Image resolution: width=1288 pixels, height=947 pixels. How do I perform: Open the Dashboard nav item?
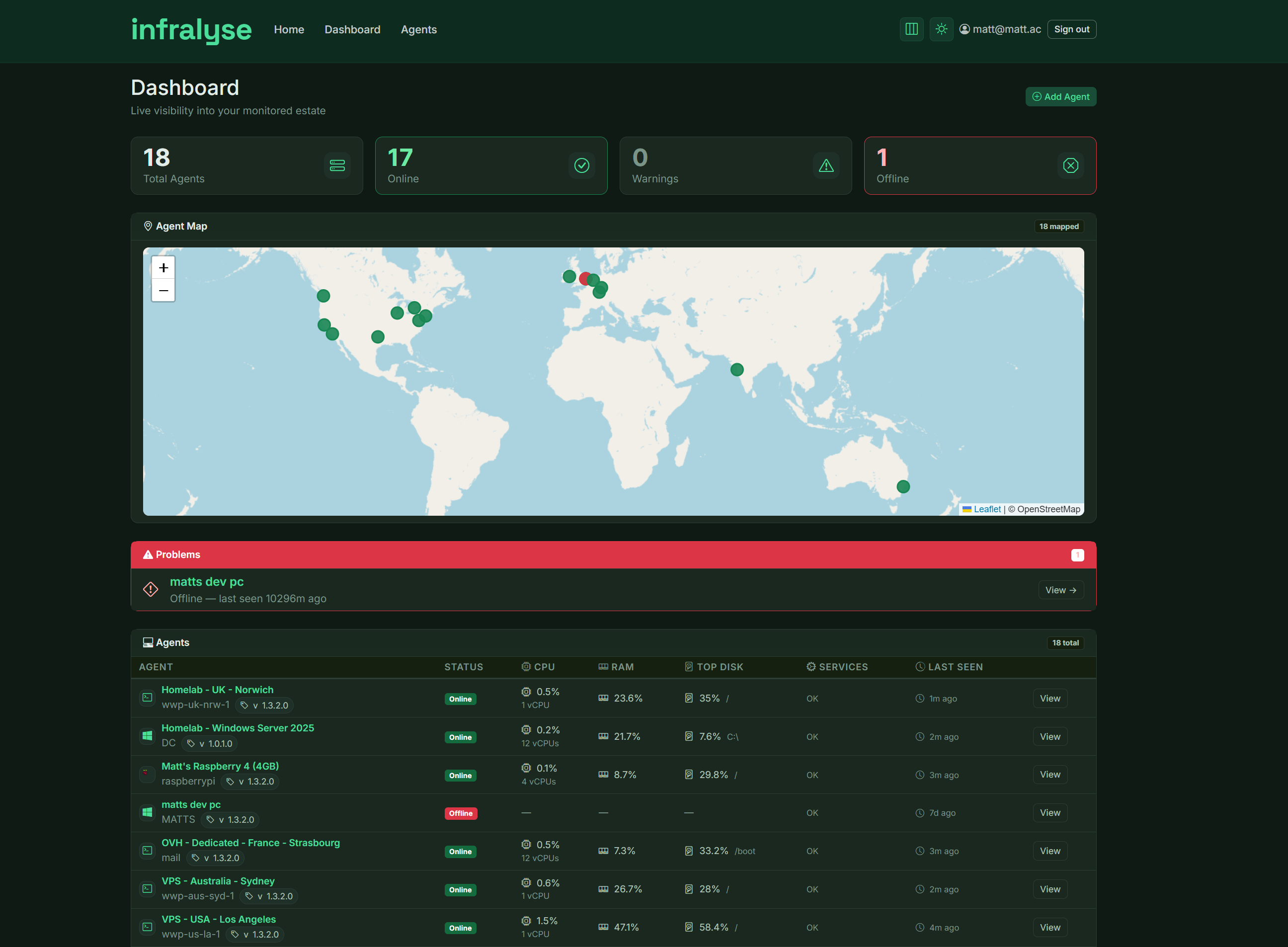(x=352, y=29)
